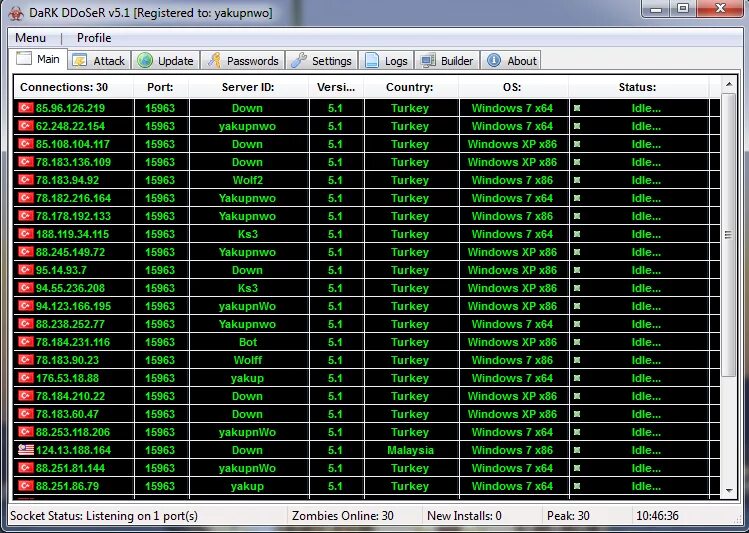Click the status square icon in 85.96.126.219 row
Screen dimensions: 749x533
[x=577, y=108]
